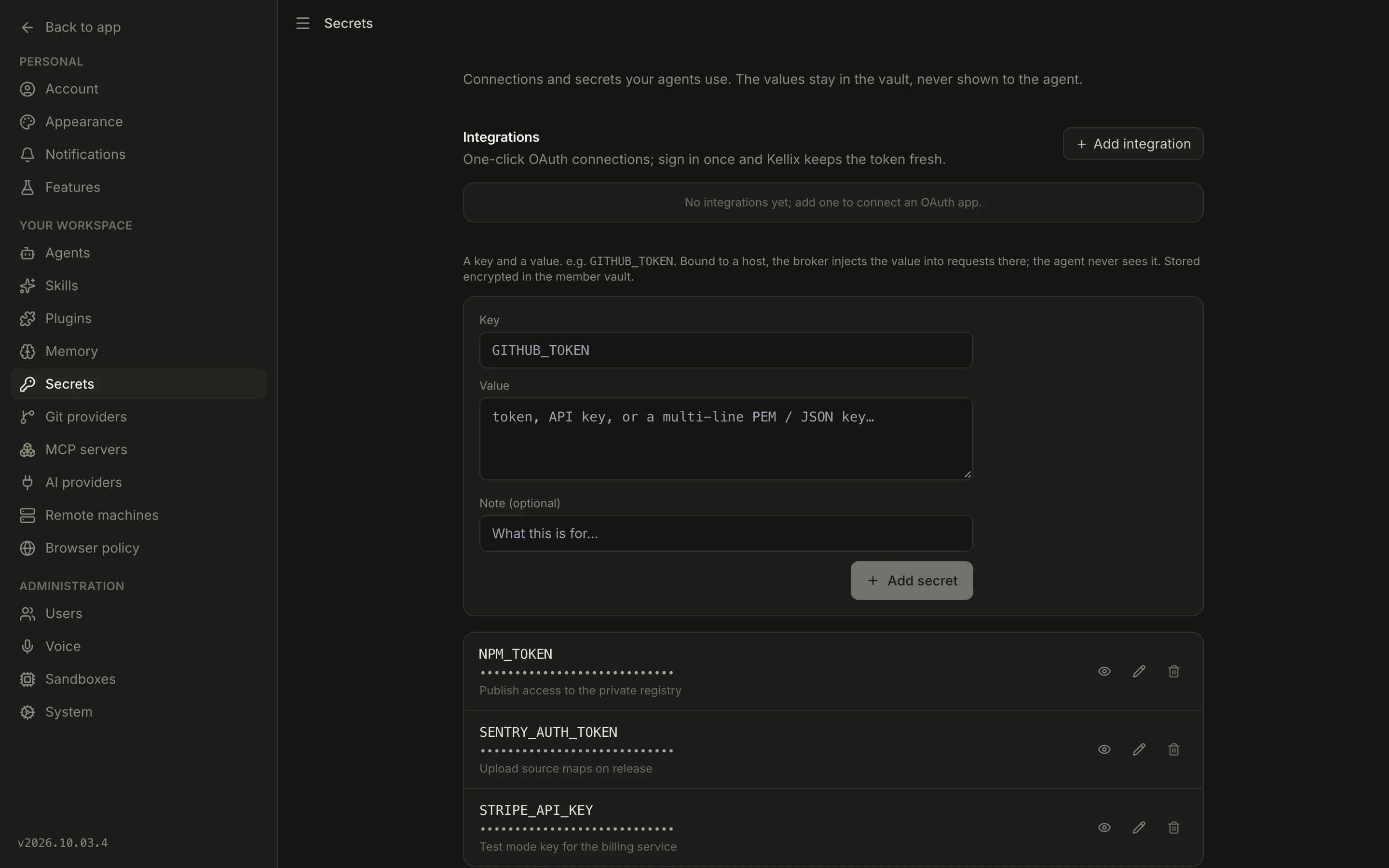This screenshot has width=1389, height=868.
Task: Click the version label v2026.10.03.4
Action: pyautogui.click(x=63, y=843)
